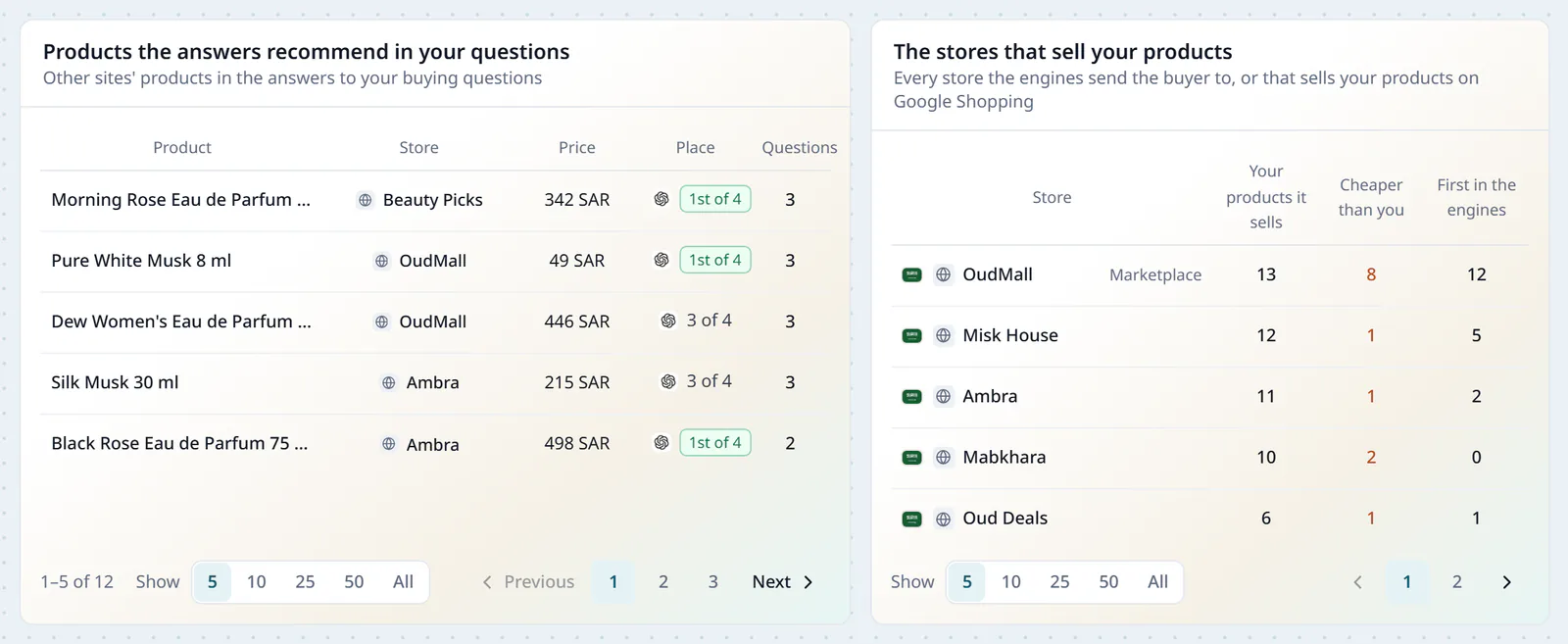Screen dimensions: 1568x644
Task: Show 10 rows in the stores table
Action: pyautogui.click(x=1010, y=582)
